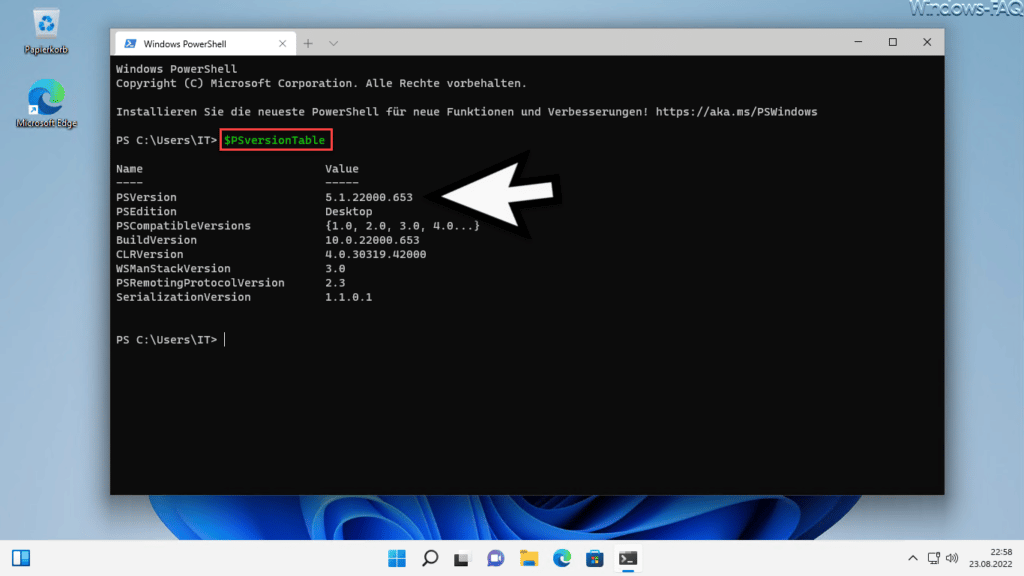
Task: Open Task View on taskbar
Action: 462,558
